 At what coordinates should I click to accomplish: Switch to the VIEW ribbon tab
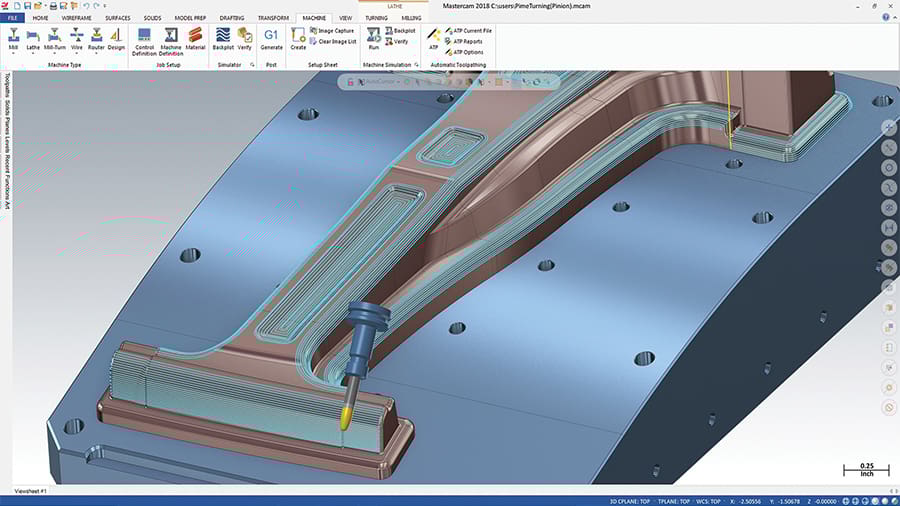coord(346,18)
